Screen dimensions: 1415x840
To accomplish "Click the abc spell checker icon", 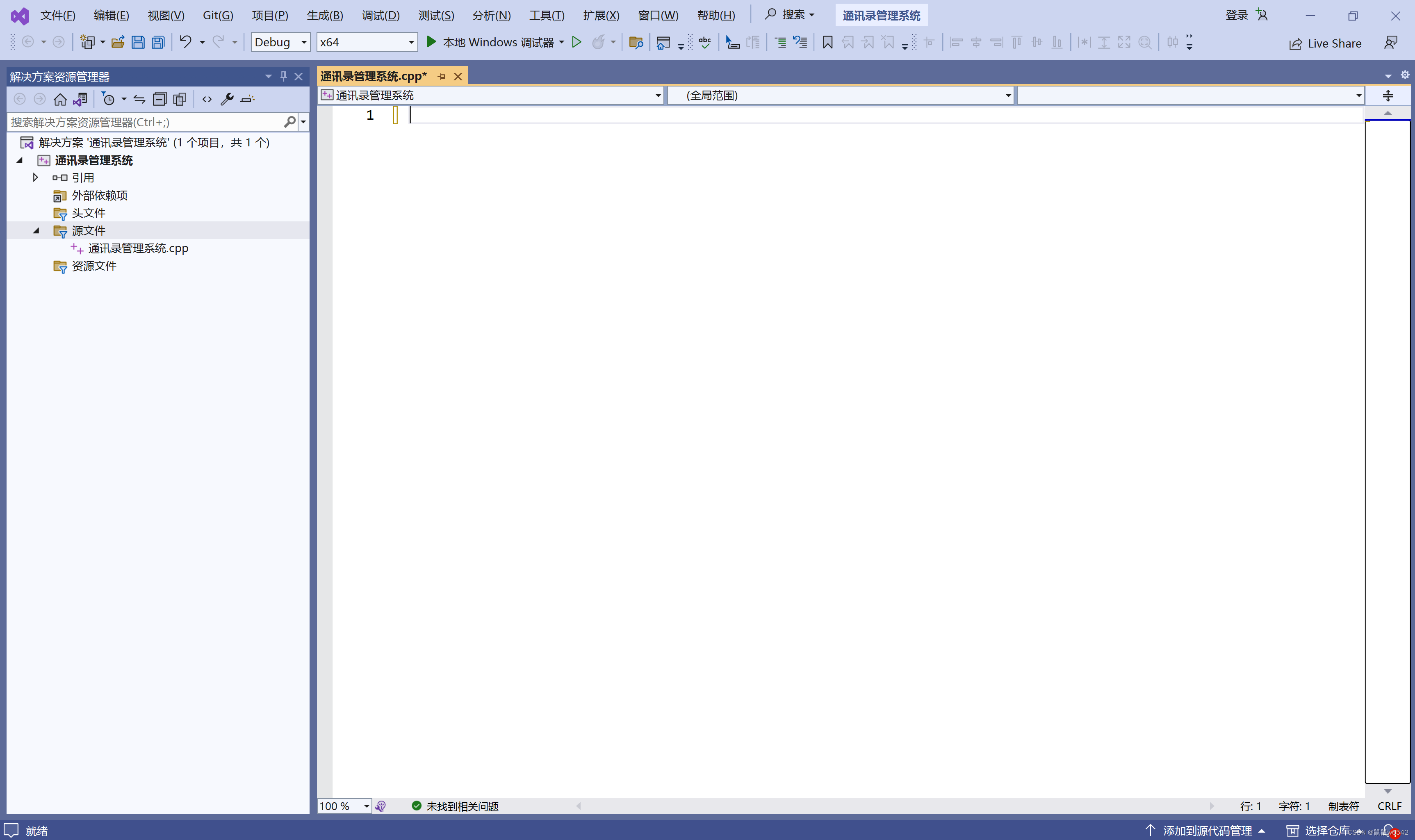I will pyautogui.click(x=705, y=43).
